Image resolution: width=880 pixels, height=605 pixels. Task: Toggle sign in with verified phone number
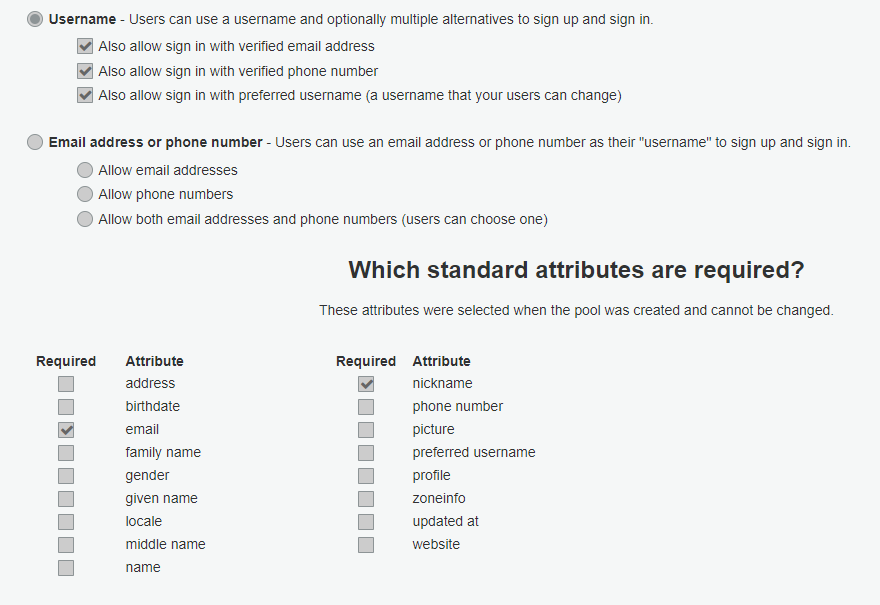pos(85,71)
